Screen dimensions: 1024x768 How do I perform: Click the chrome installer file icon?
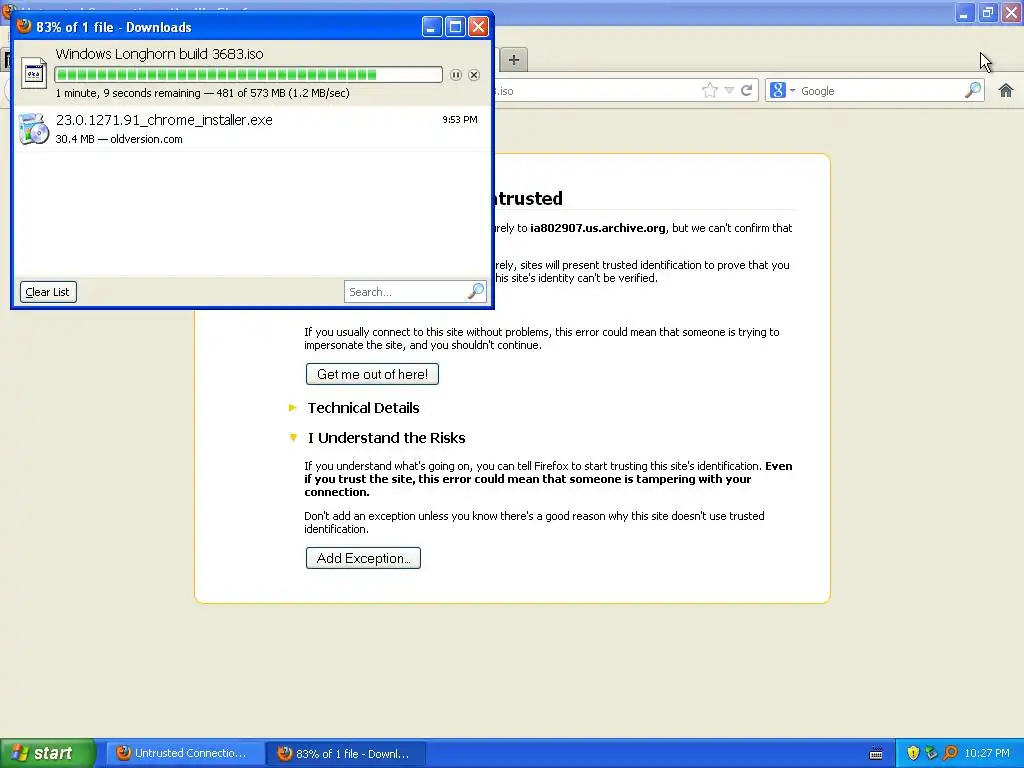[33, 128]
